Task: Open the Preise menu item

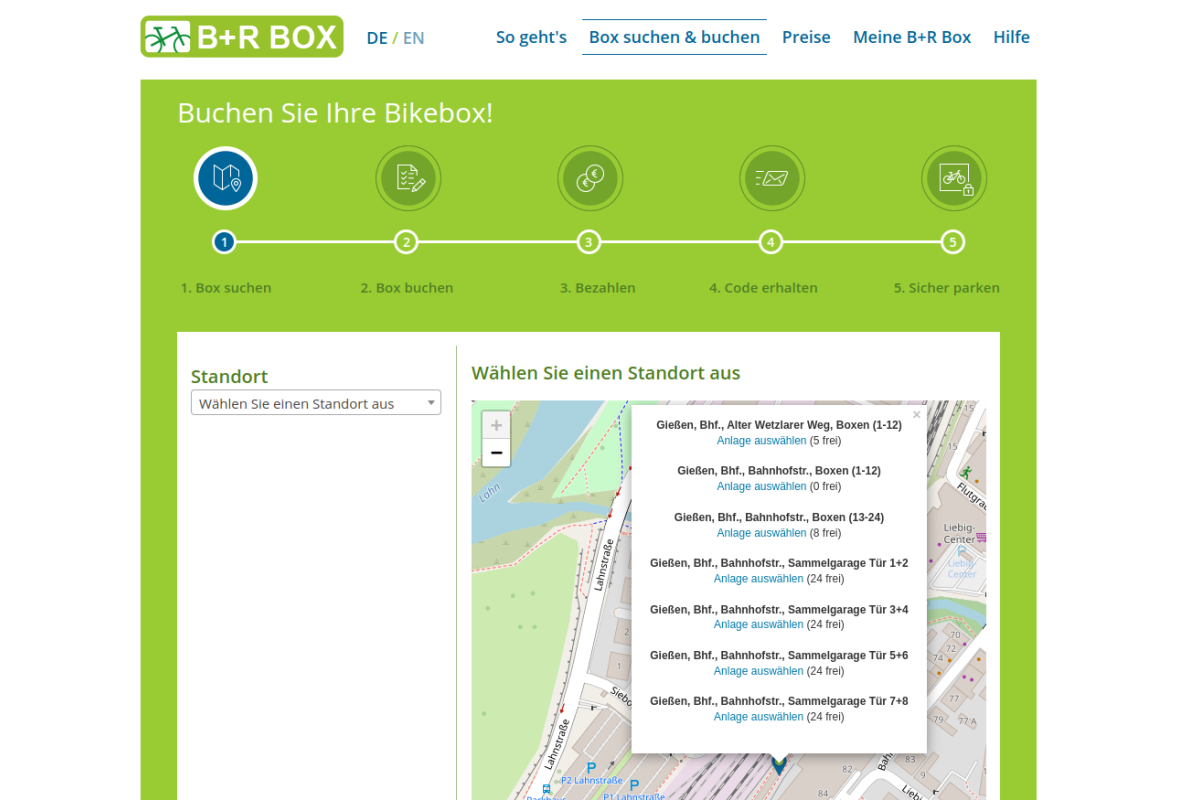Action: (806, 37)
